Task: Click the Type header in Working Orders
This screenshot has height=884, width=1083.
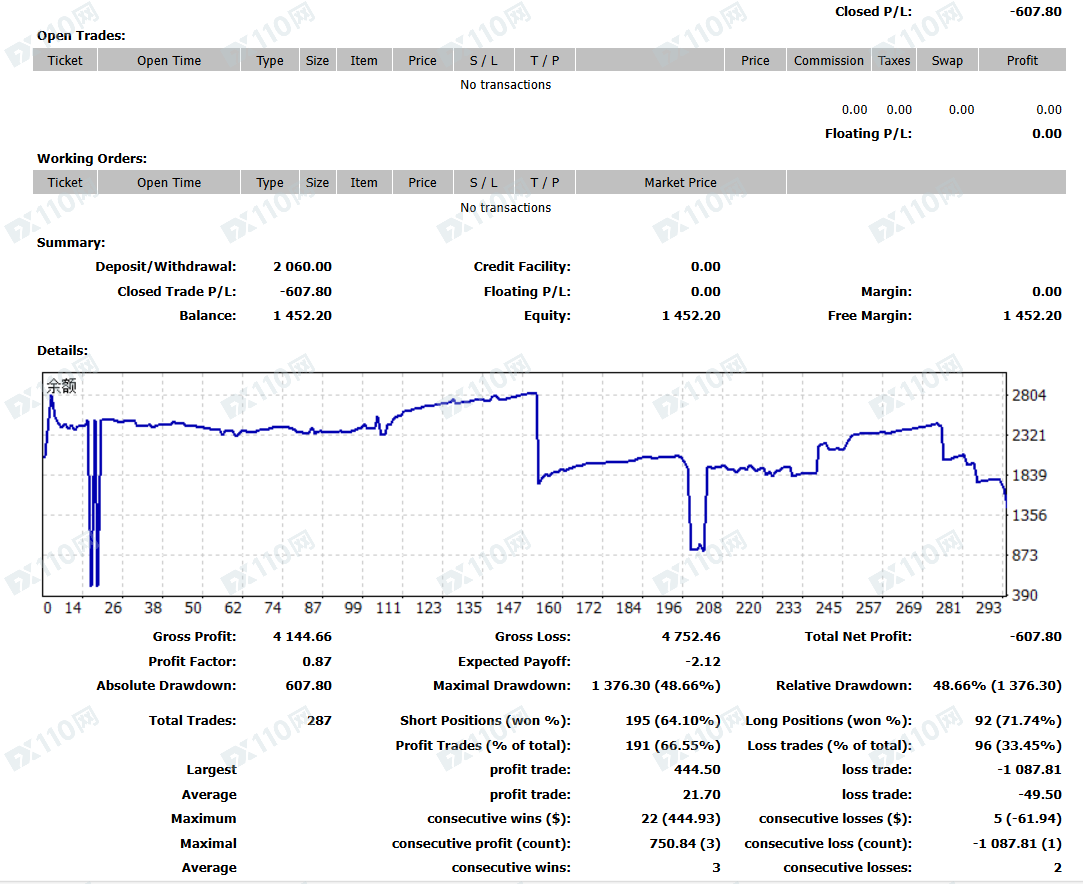Action: point(269,182)
